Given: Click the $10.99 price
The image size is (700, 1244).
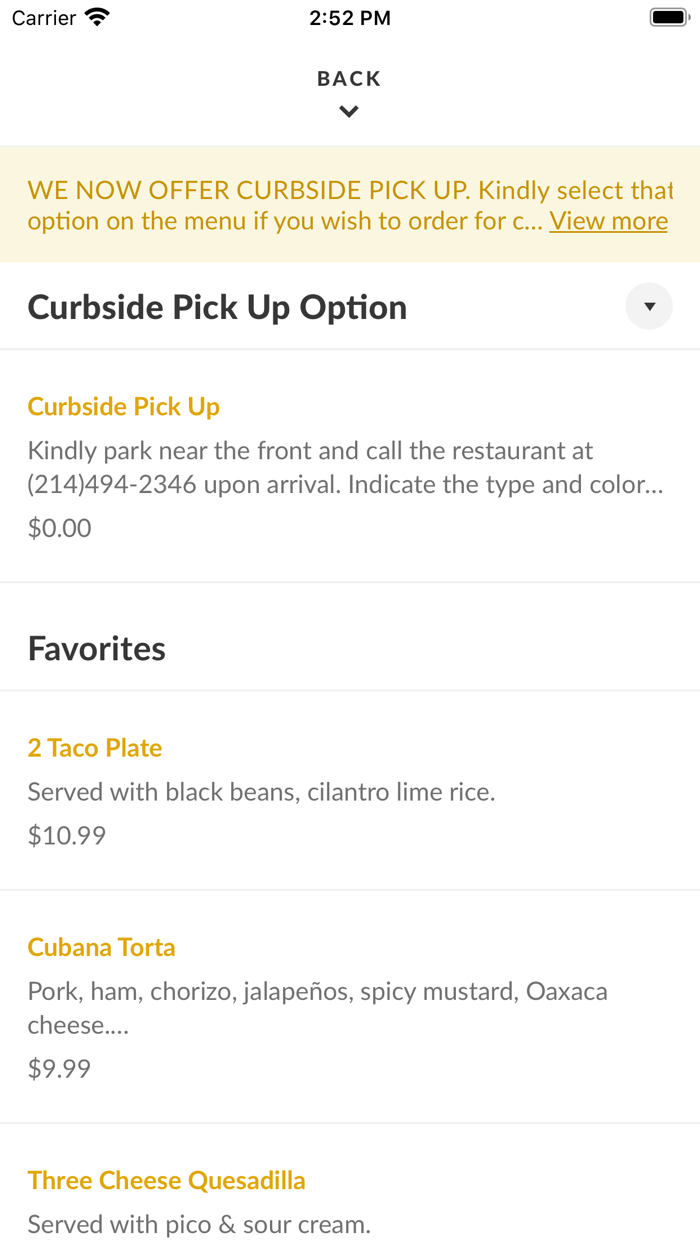Looking at the screenshot, I should 66,836.
